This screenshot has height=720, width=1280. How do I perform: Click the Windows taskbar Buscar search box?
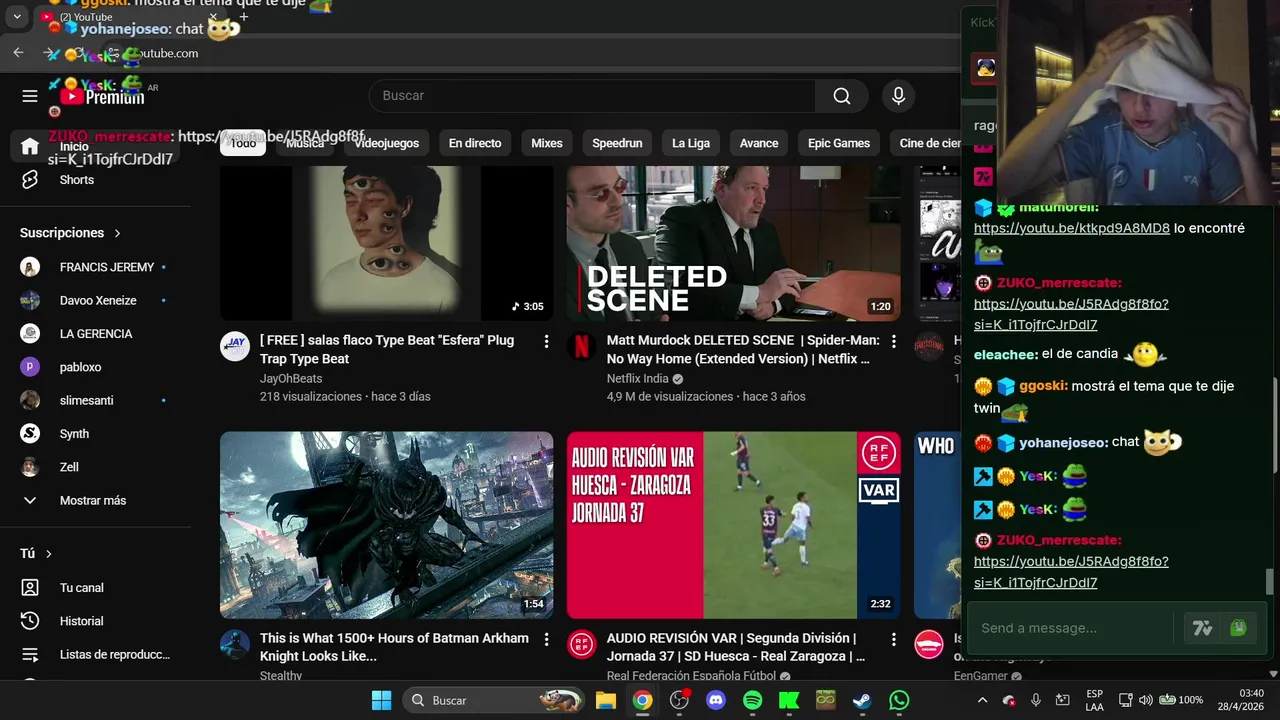click(495, 700)
